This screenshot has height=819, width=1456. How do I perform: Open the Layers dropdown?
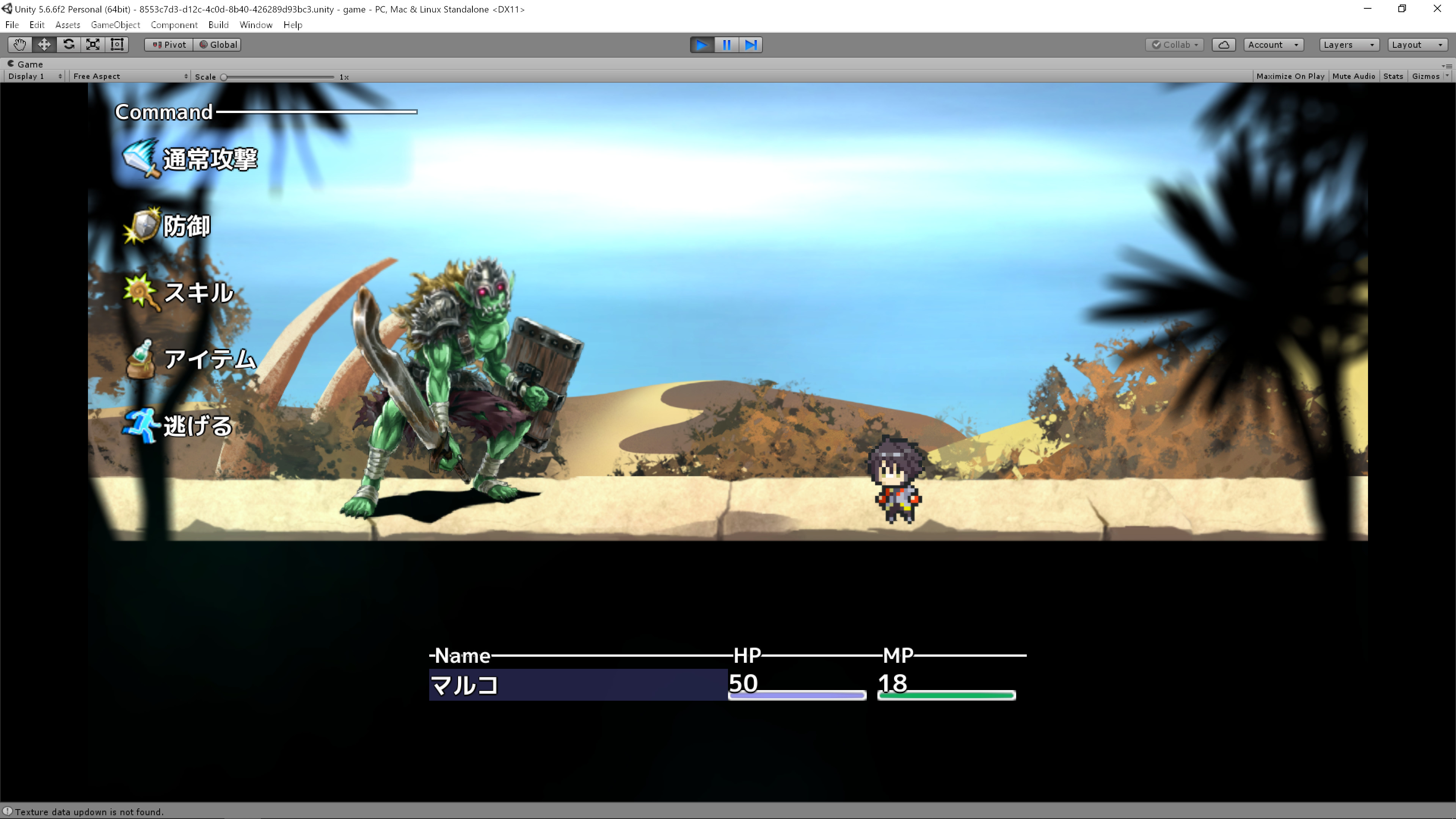click(1349, 45)
